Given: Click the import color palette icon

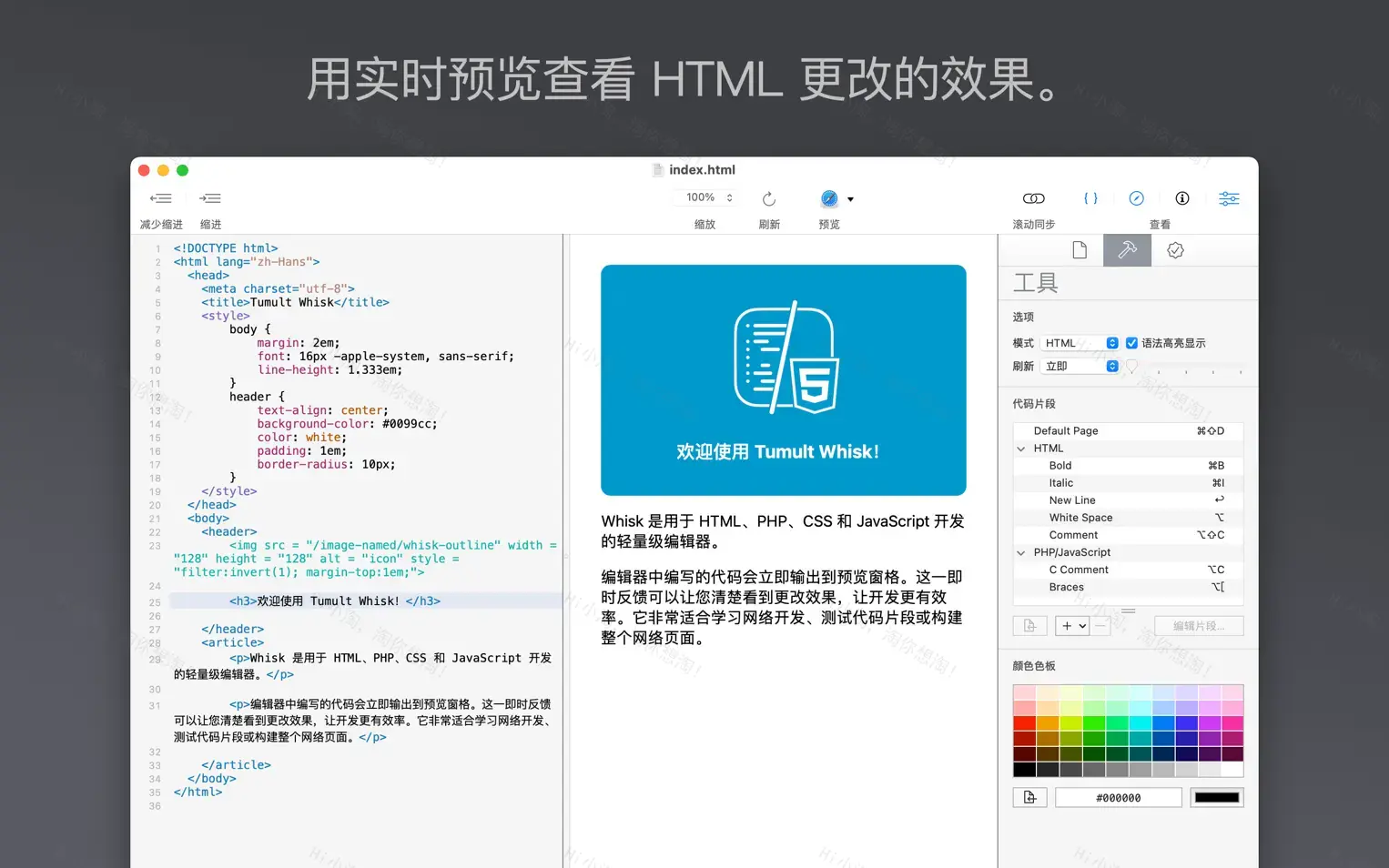Looking at the screenshot, I should 1029,796.
